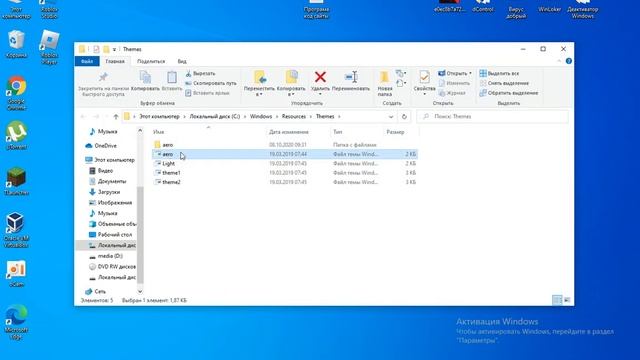Click Выделить все (Select all)
The width and height of the screenshot is (640, 360).
(x=499, y=73)
